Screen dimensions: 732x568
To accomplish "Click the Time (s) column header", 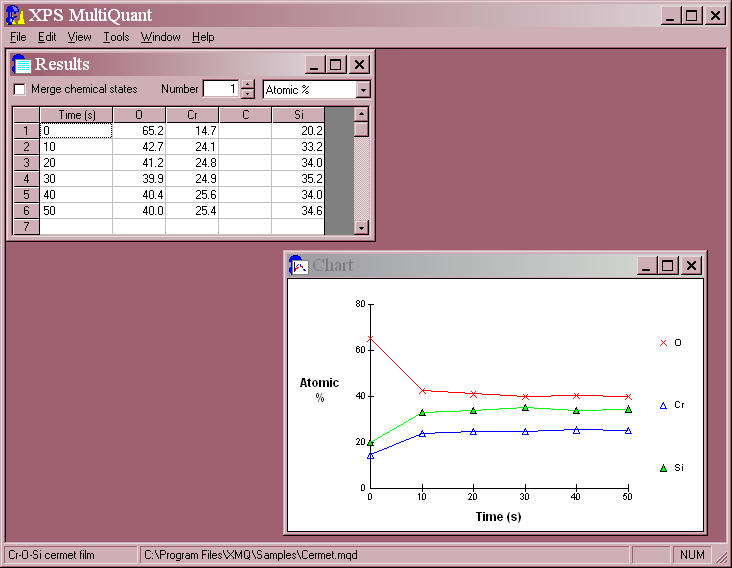I will [76, 115].
